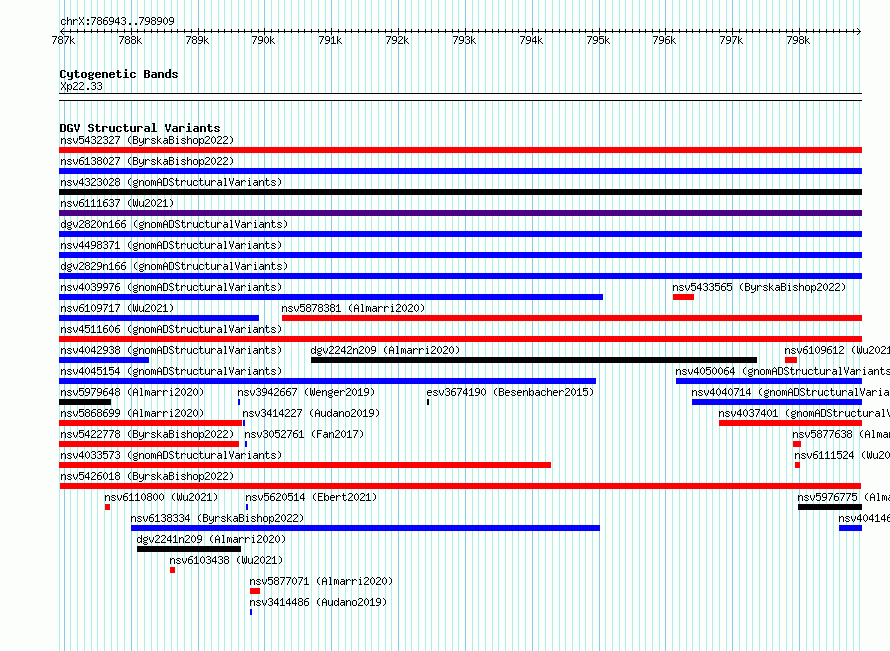Open nsv5426018 (ByrskaBishop2022) label
890x651 pixels.
147,476
